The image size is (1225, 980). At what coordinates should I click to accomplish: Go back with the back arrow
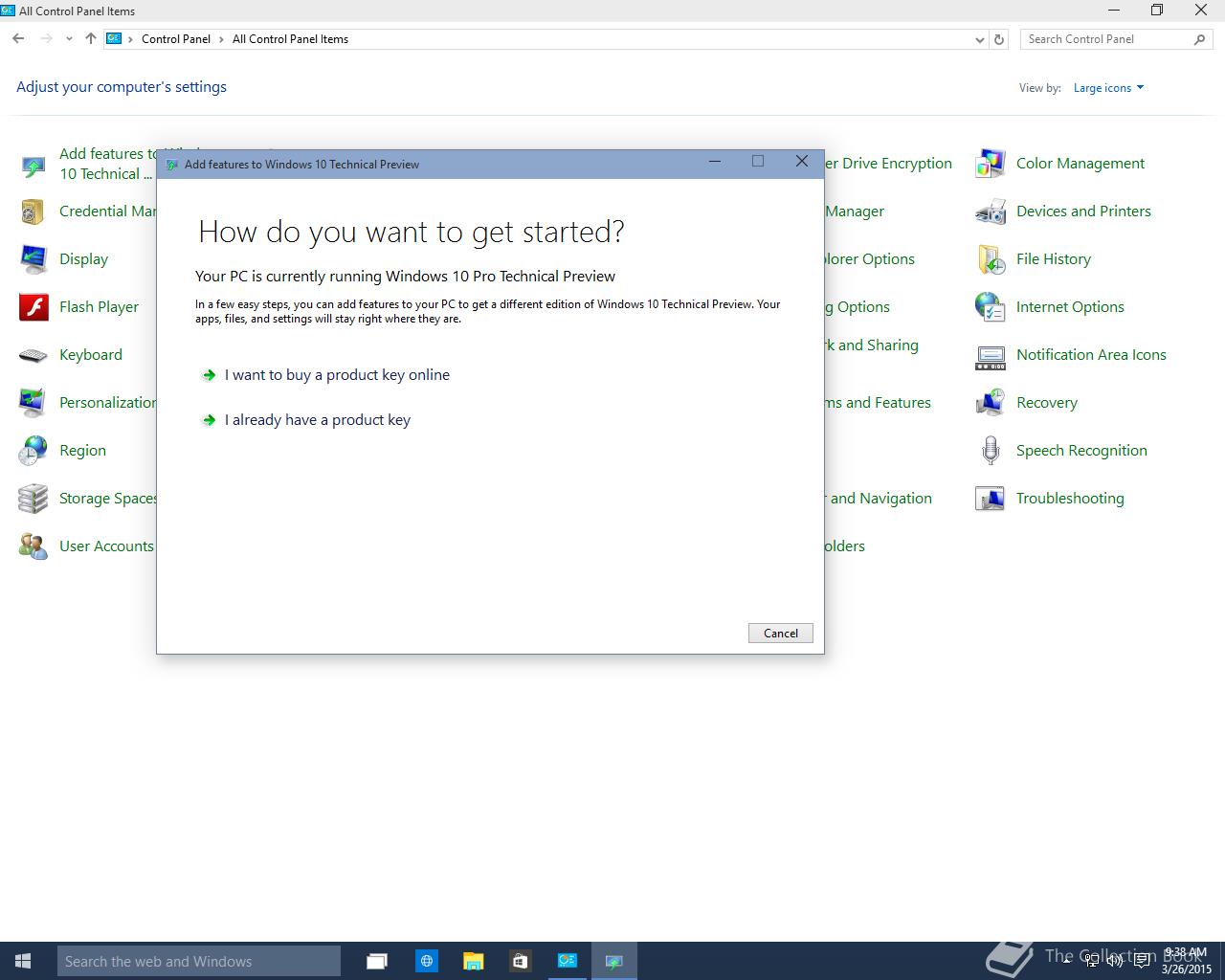18,39
